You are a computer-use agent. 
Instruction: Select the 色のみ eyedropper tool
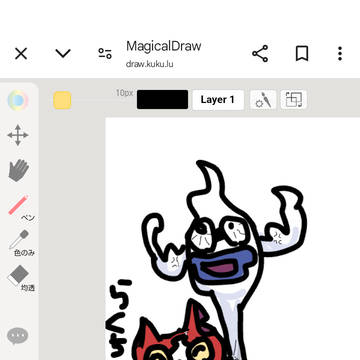click(x=21, y=243)
